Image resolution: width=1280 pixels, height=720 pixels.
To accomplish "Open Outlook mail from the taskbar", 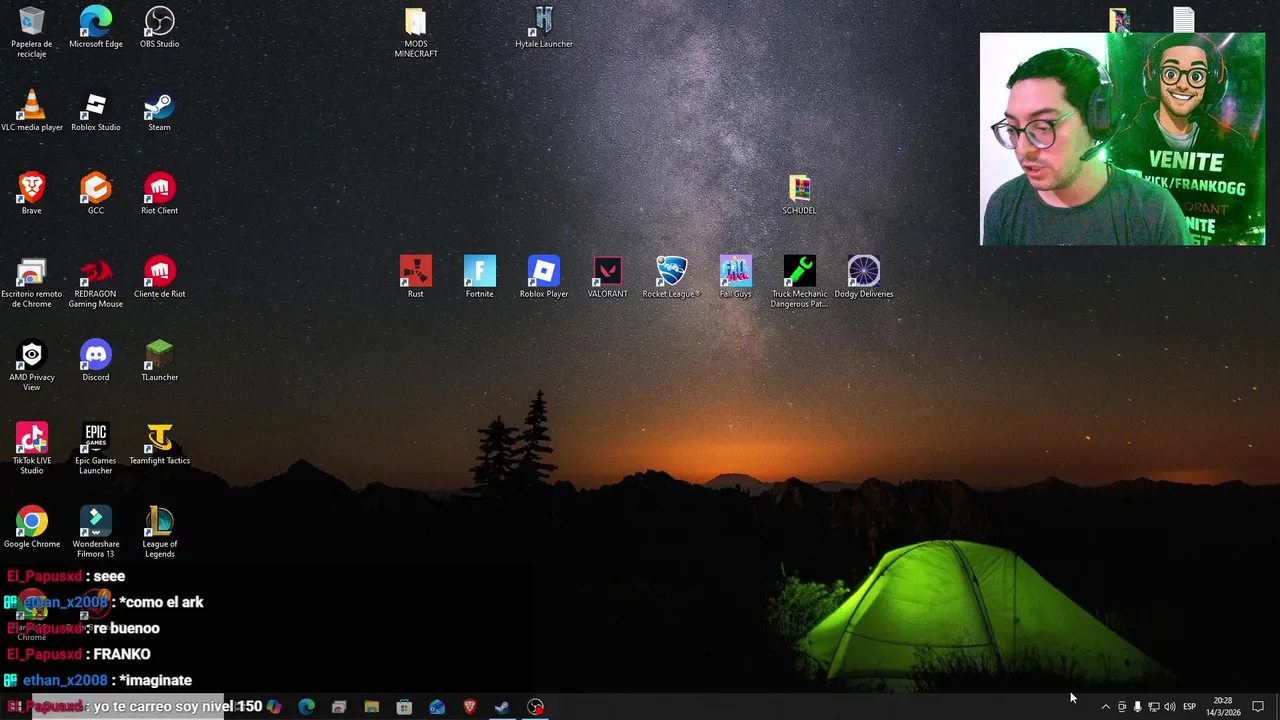I will [437, 707].
